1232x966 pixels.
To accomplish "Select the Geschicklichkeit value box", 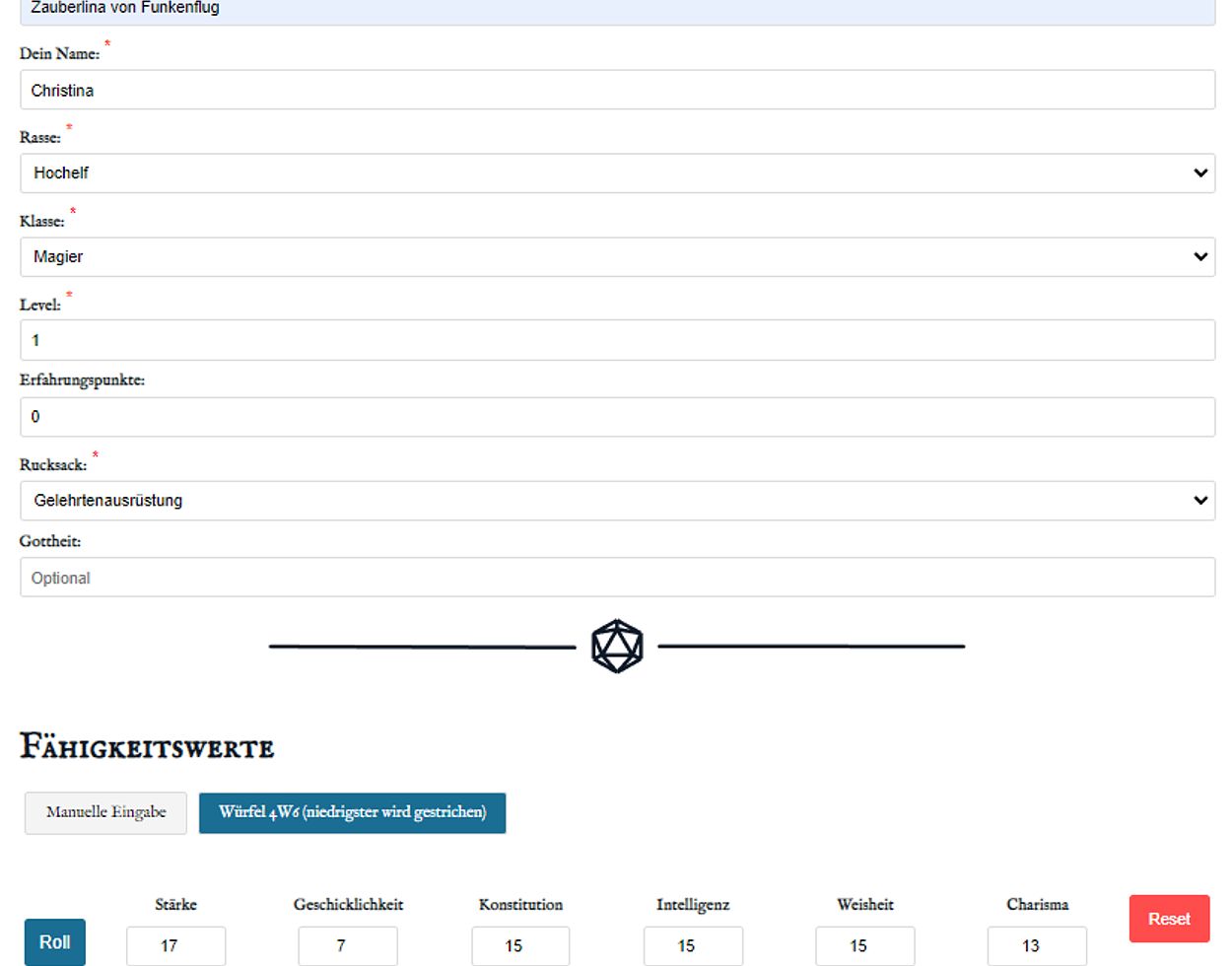I will [x=348, y=945].
